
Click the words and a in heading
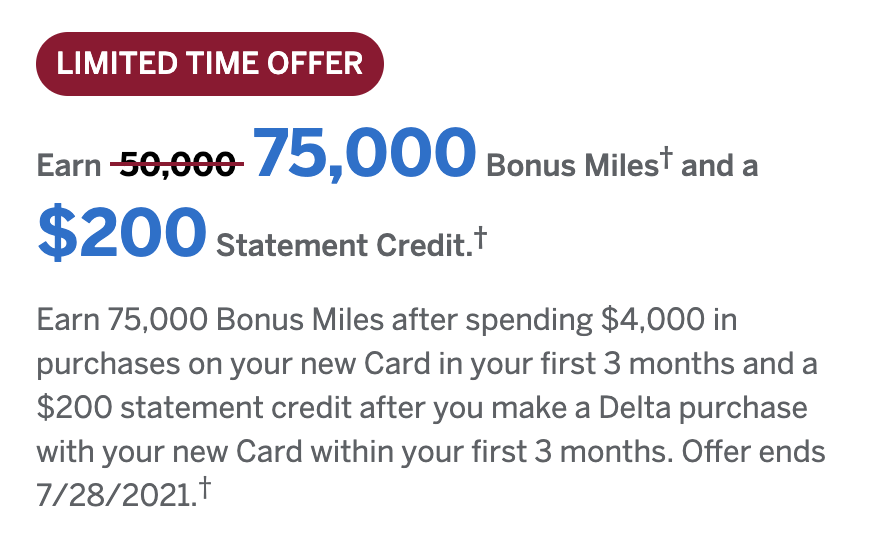pyautogui.click(x=720, y=165)
